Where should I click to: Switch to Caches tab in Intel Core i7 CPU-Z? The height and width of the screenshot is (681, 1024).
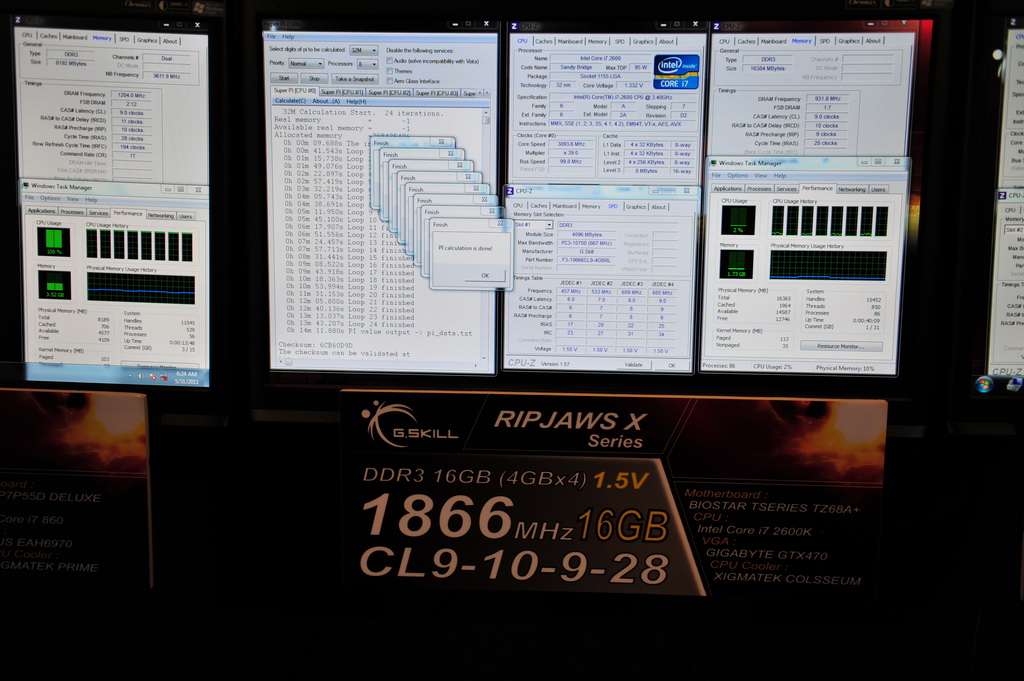pyautogui.click(x=543, y=41)
